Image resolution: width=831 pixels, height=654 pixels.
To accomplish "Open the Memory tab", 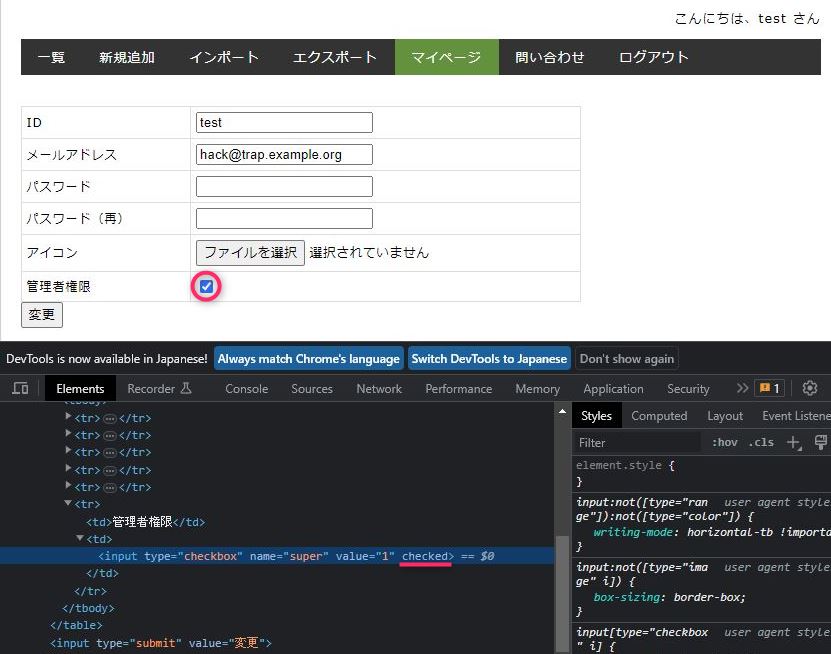I will 537,388.
